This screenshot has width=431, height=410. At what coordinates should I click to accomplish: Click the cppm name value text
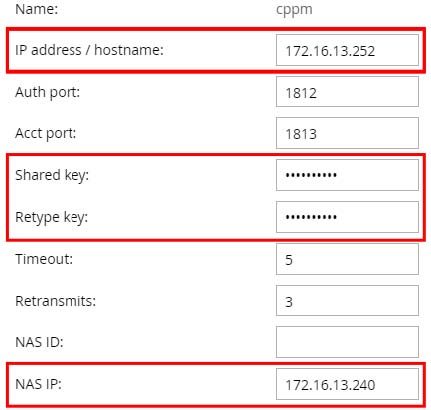tap(294, 10)
